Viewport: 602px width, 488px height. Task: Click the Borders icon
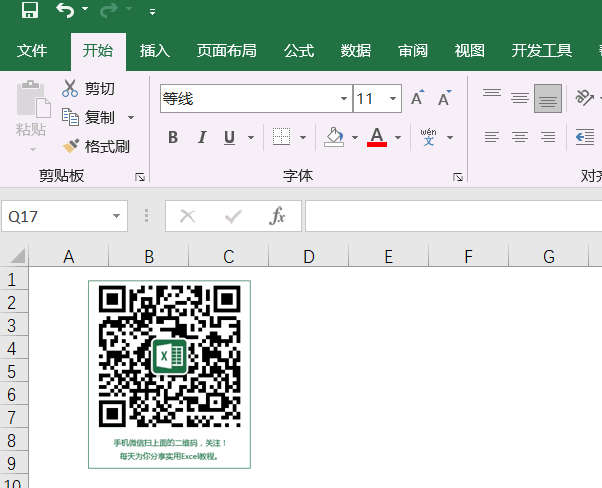[x=281, y=137]
